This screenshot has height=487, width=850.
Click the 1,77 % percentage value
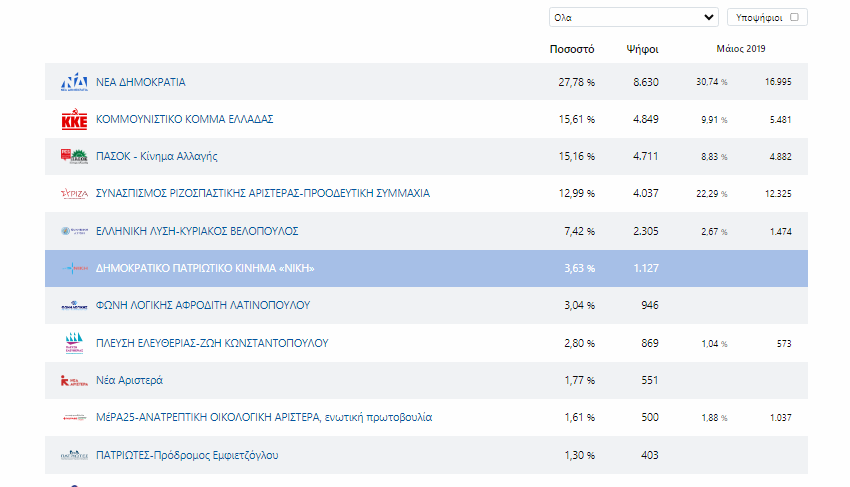click(x=579, y=381)
